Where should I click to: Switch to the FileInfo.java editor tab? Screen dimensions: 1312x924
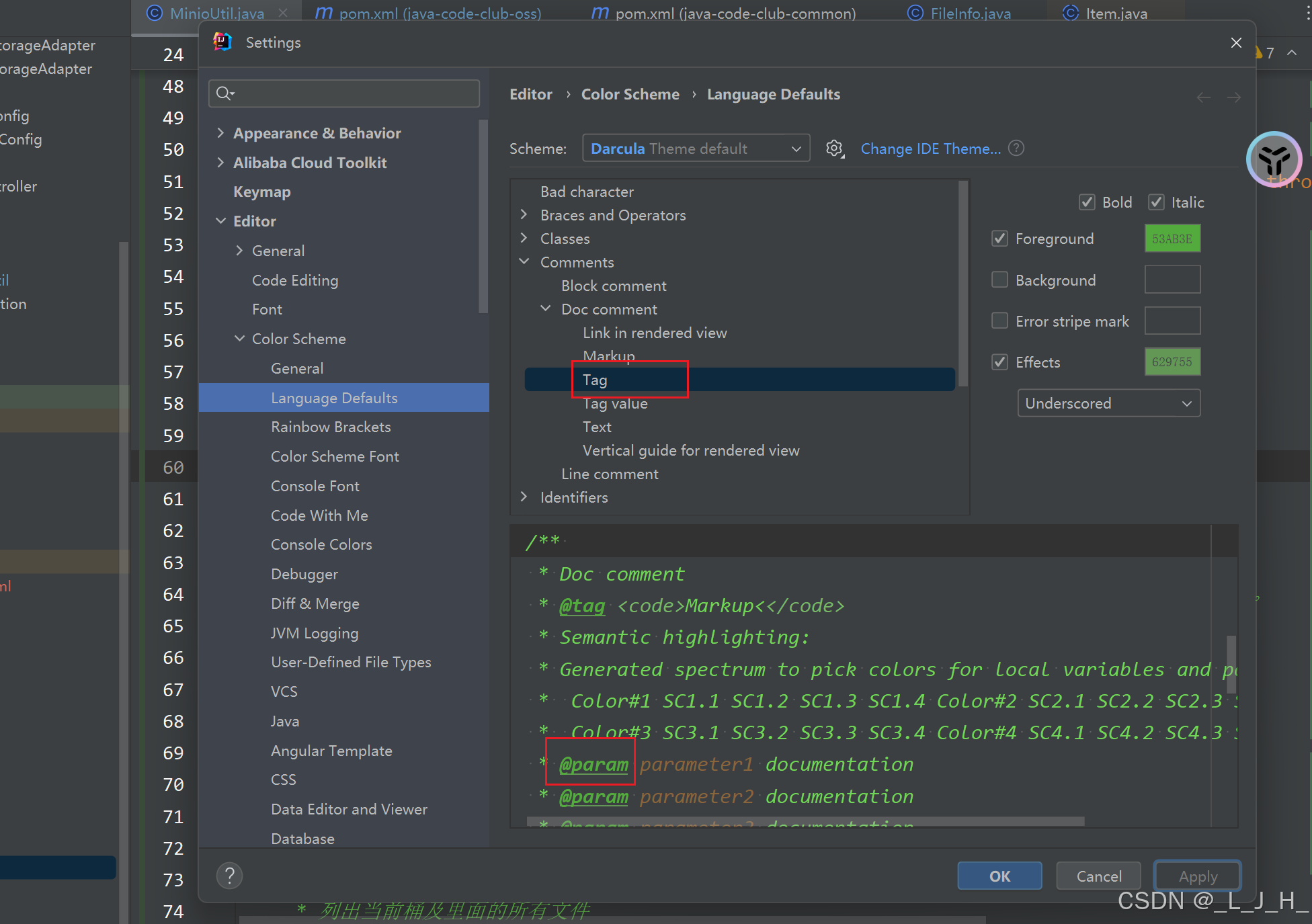click(969, 13)
